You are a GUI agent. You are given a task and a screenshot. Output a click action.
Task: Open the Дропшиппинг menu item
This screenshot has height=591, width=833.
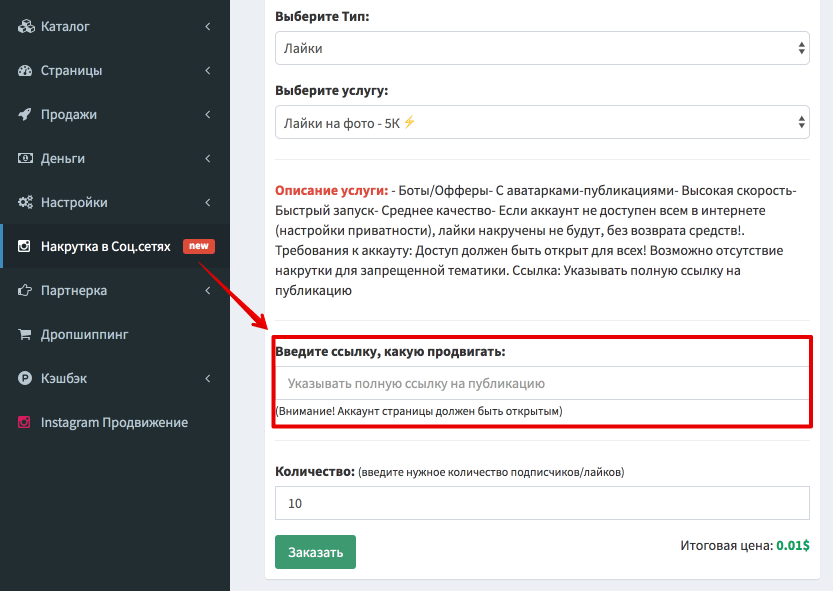click(x=85, y=335)
